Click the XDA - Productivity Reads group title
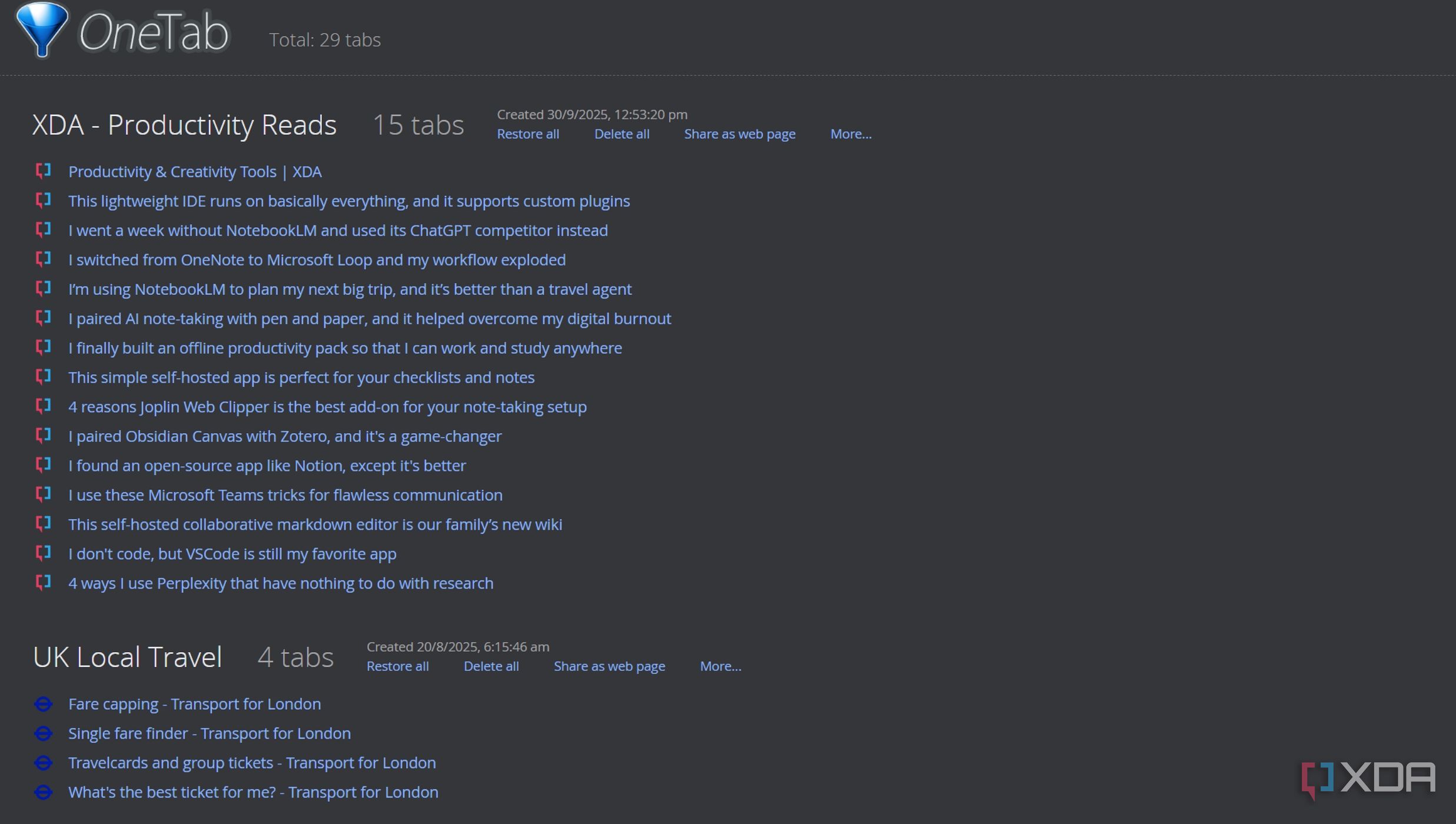The height and width of the screenshot is (824, 1456). (x=184, y=125)
